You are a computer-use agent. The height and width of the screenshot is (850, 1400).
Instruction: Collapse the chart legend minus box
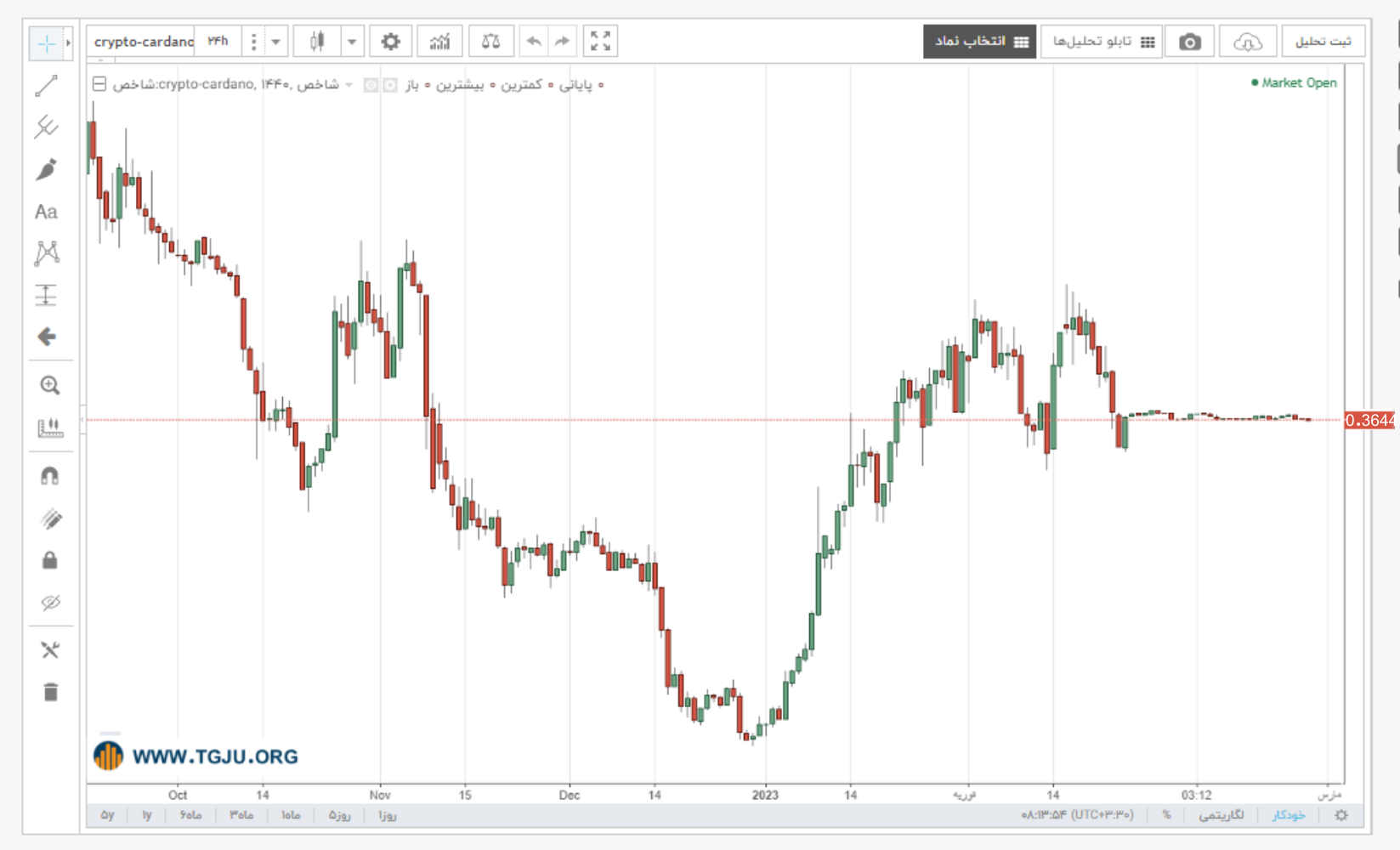pyautogui.click(x=99, y=84)
